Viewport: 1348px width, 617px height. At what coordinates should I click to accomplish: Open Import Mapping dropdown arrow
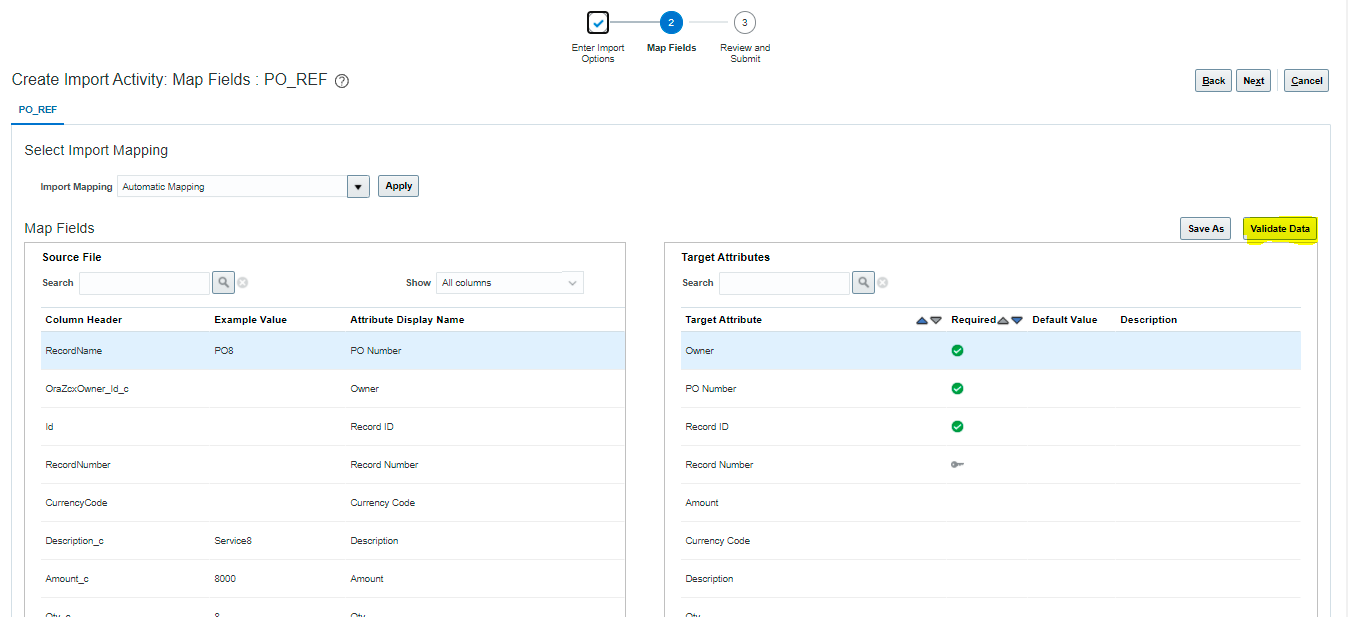pos(358,187)
